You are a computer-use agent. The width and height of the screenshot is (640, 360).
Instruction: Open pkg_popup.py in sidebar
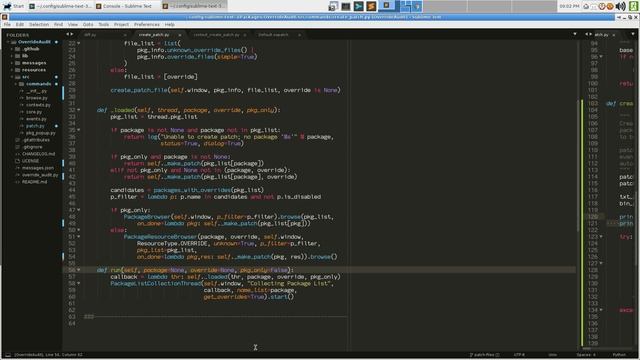point(40,133)
